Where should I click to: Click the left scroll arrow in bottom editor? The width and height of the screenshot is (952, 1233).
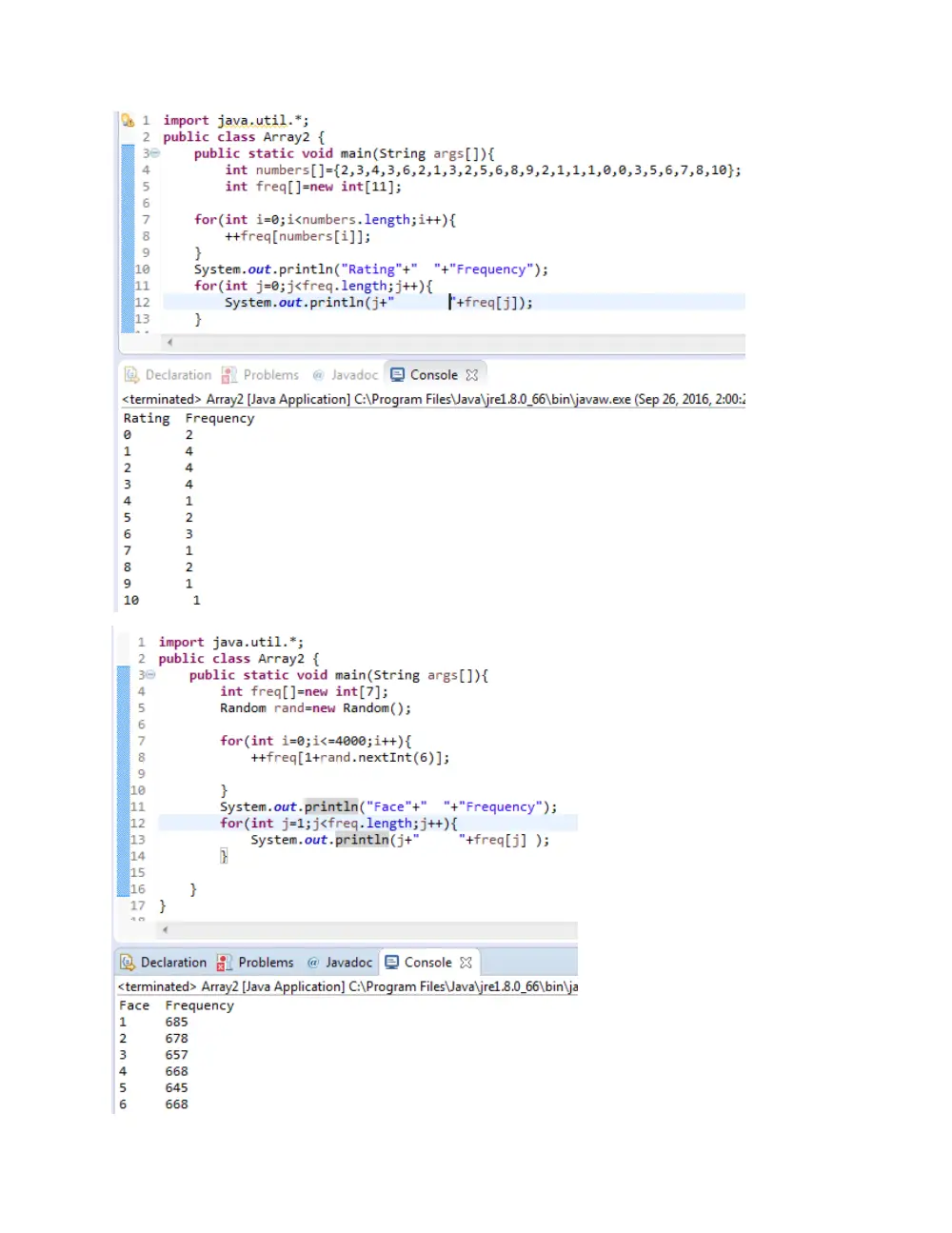tap(165, 929)
